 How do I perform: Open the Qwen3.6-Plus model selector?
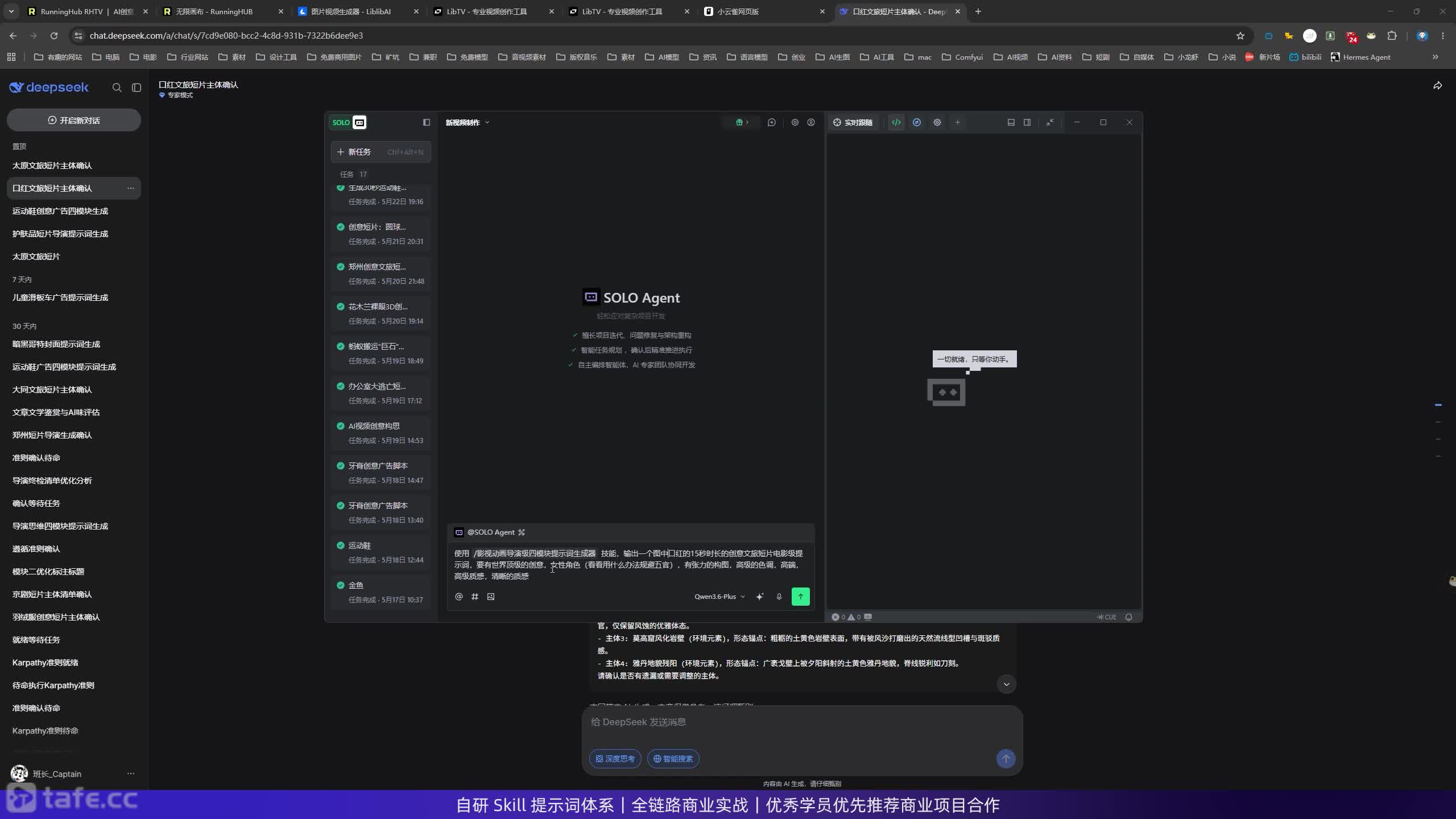click(719, 597)
